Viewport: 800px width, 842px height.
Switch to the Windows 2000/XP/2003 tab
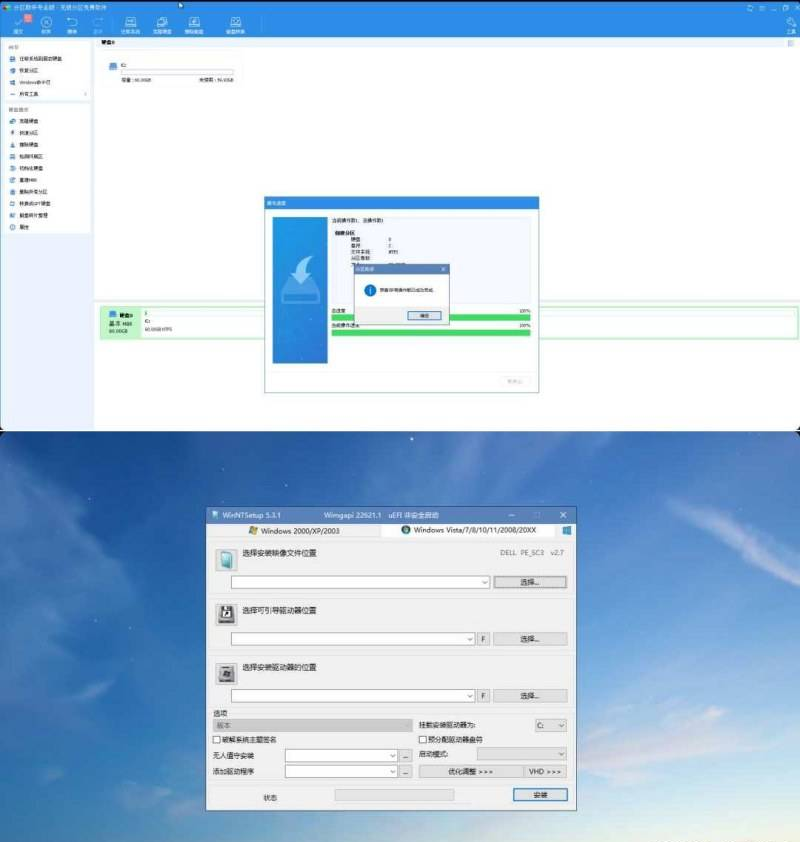point(294,531)
